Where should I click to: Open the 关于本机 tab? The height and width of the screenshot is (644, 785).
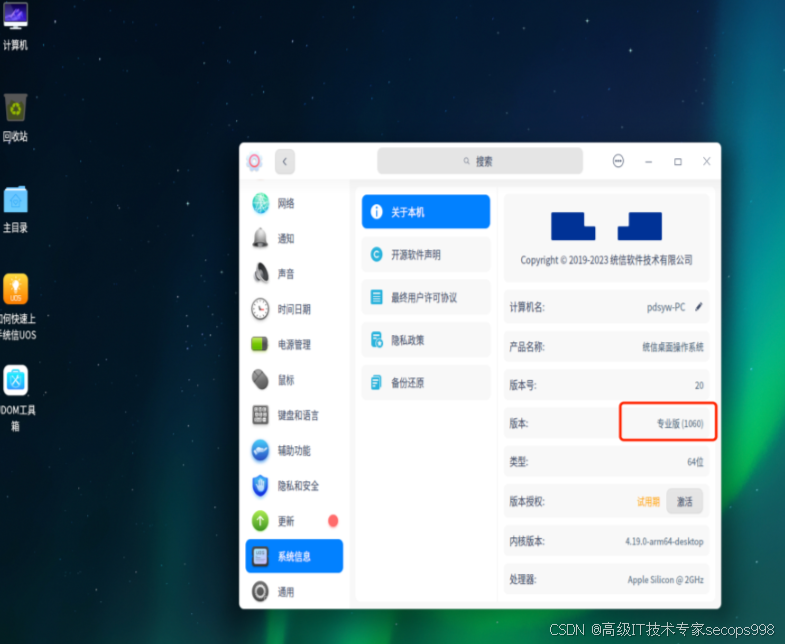click(426, 212)
